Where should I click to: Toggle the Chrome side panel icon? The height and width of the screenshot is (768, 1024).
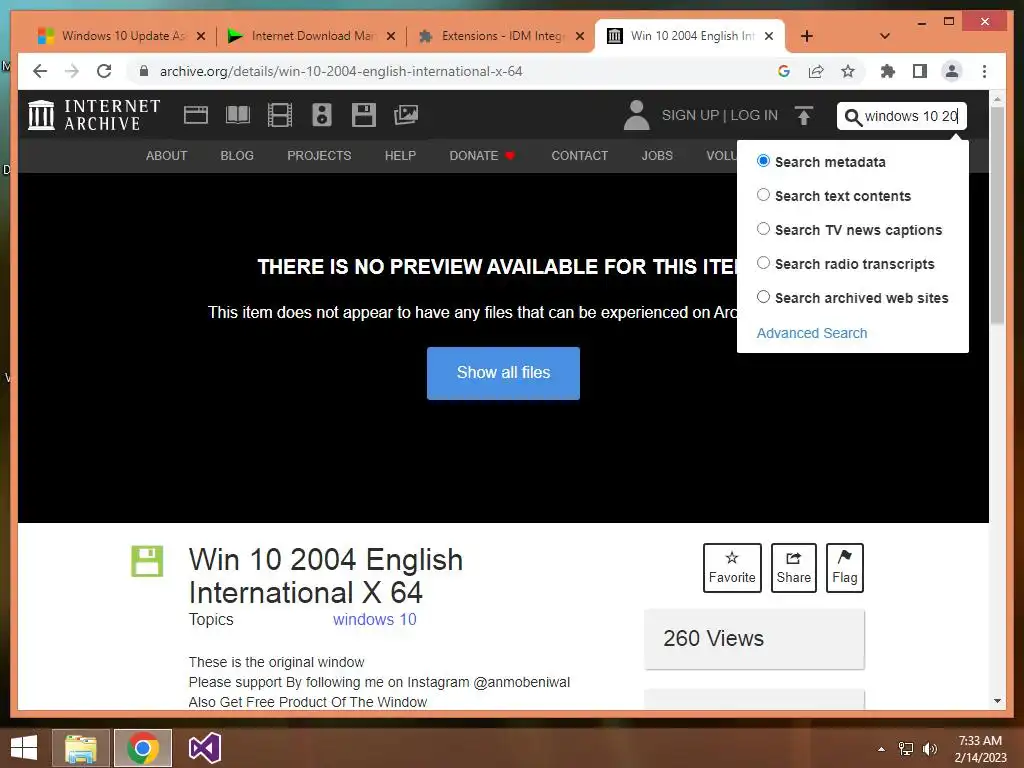point(920,71)
